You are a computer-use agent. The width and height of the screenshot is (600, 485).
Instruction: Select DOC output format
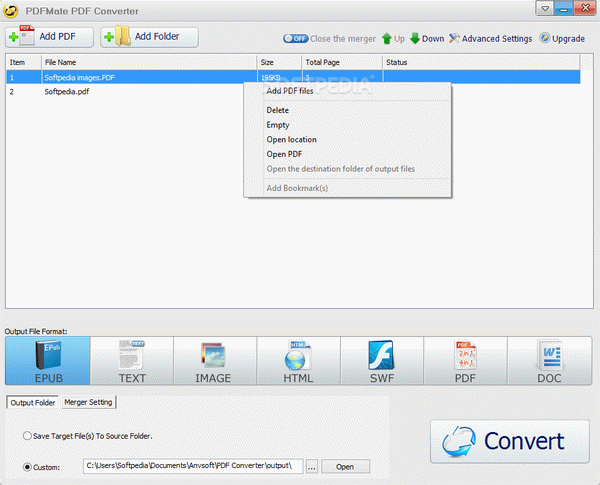(549, 361)
